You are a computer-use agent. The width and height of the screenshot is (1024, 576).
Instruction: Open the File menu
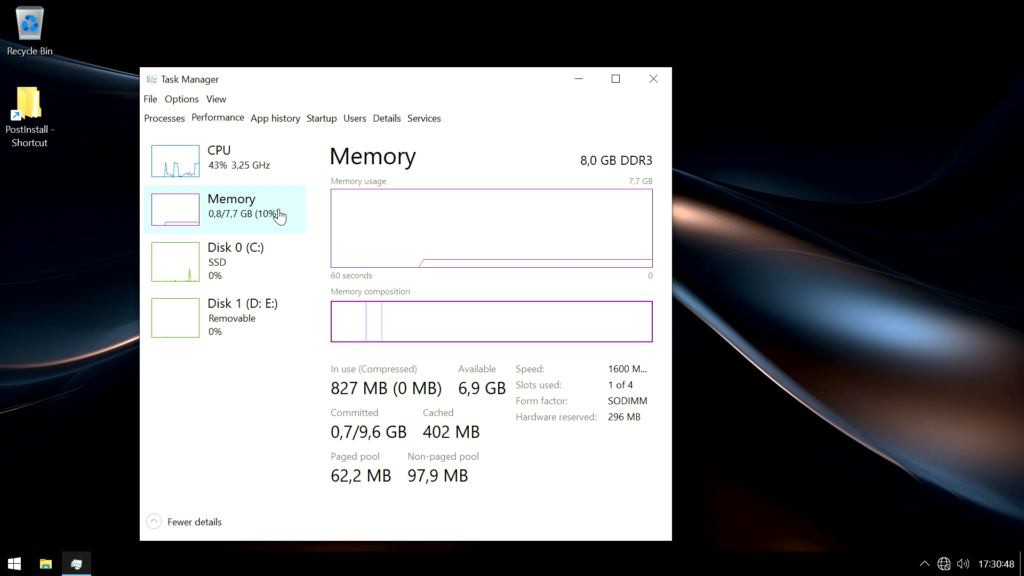pyautogui.click(x=150, y=99)
